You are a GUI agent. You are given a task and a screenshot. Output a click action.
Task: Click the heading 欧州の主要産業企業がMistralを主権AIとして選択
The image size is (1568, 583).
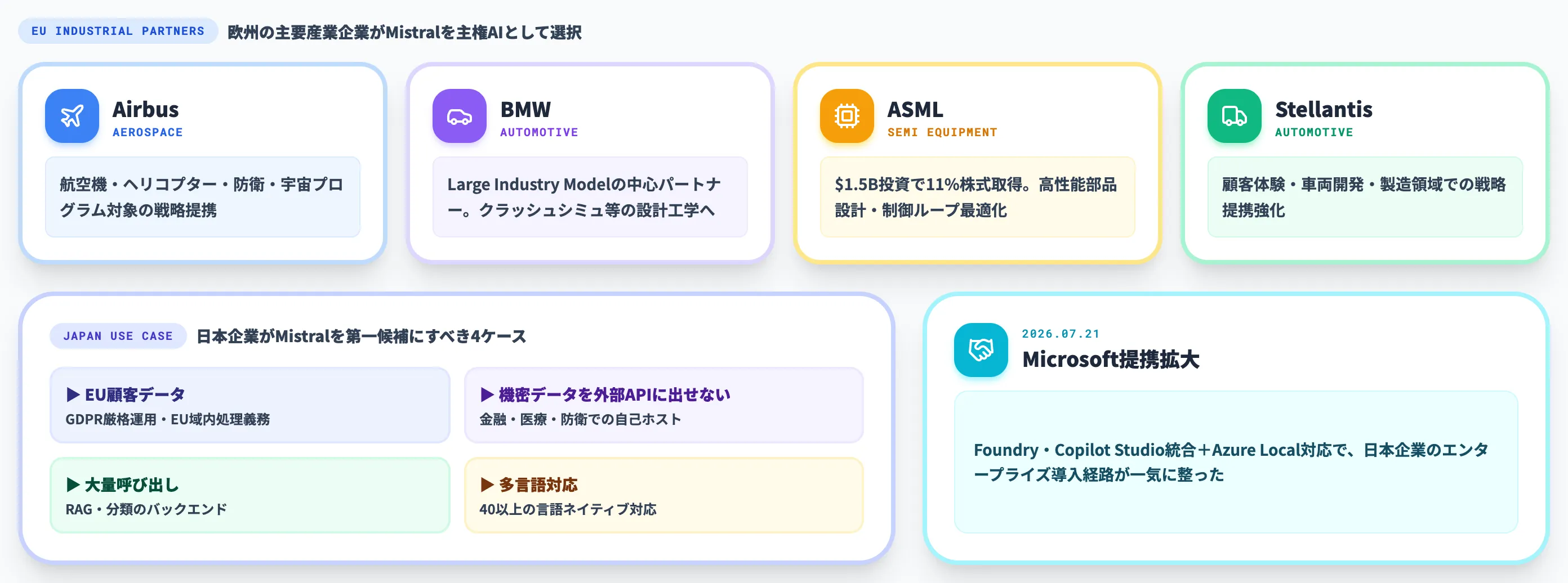(405, 32)
